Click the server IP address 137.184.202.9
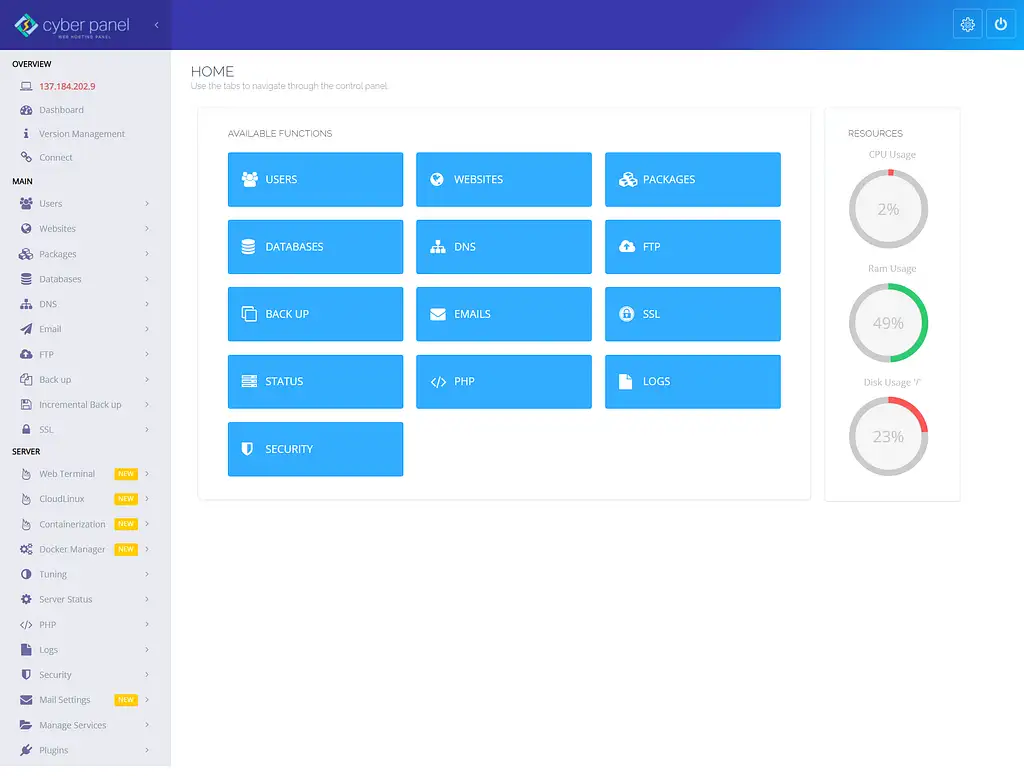Image resolution: width=1024 pixels, height=776 pixels. (67, 86)
